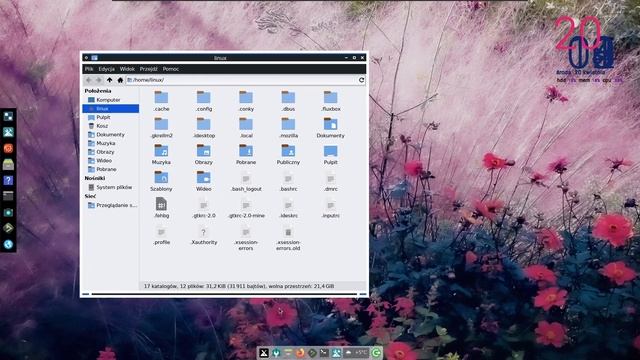Screen dimensions: 640x360
Task: Select the .local folder icon
Action: [x=246, y=124]
